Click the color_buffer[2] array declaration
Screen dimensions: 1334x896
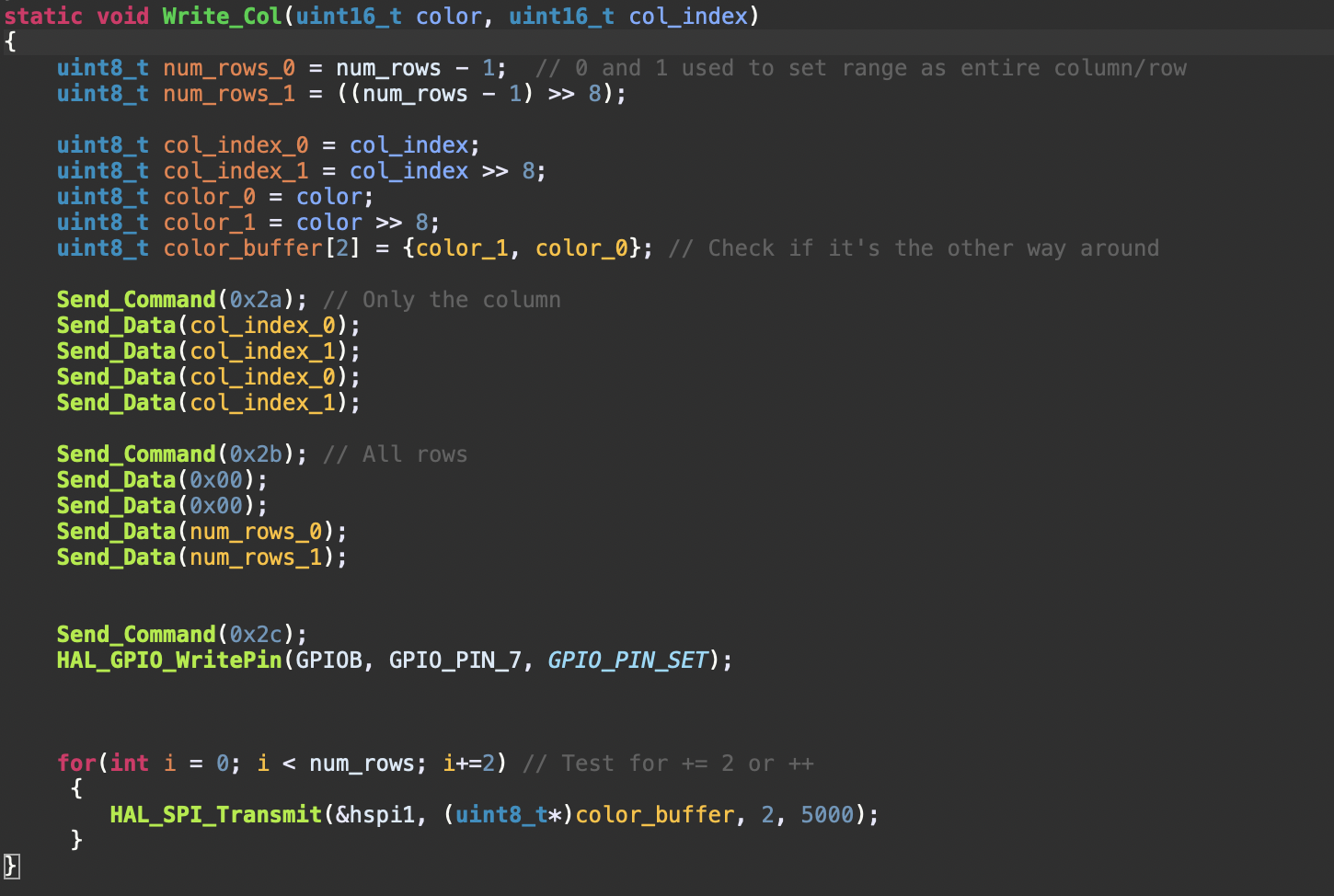[261, 248]
